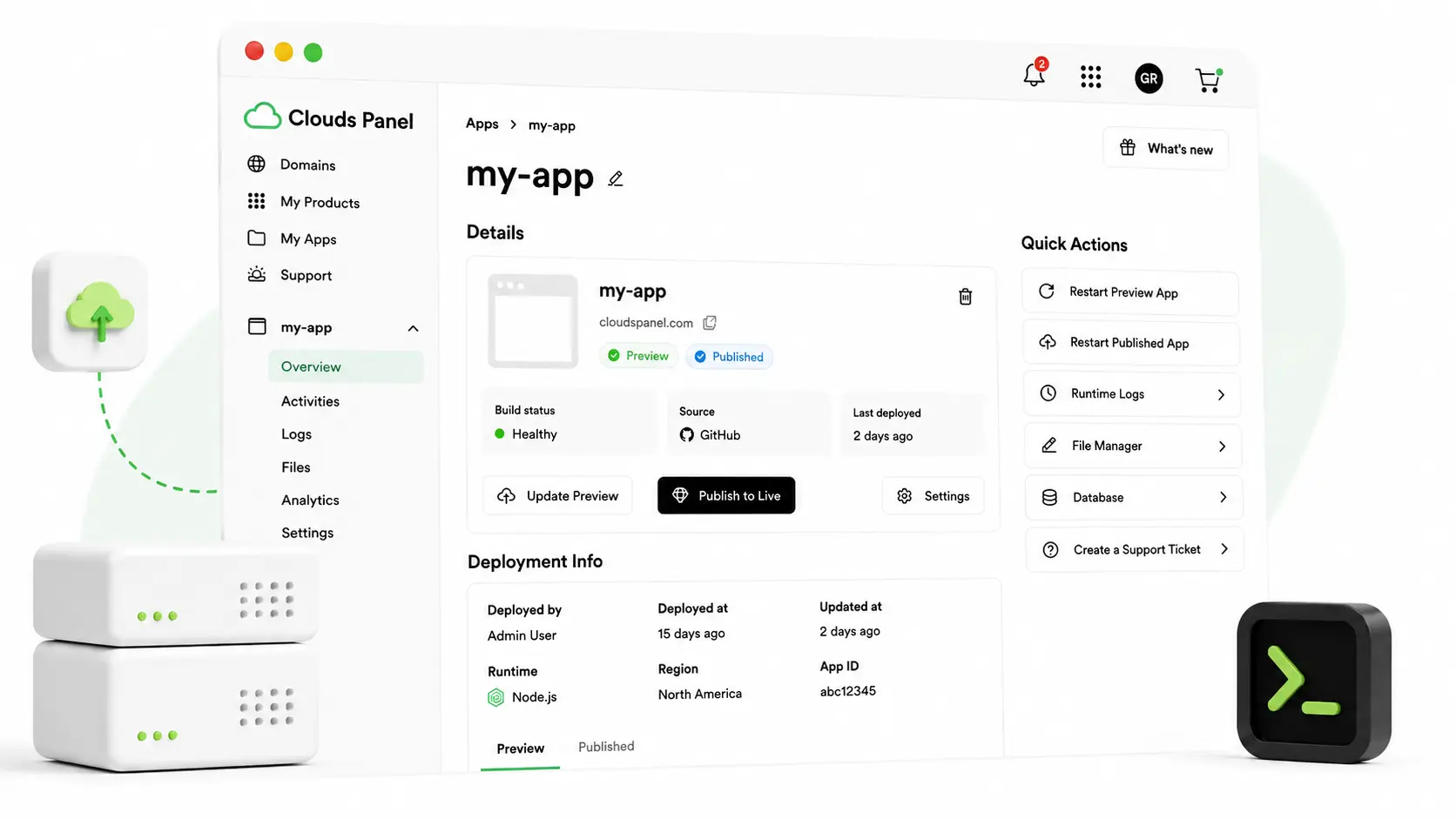Open Files in the sidebar
The image size is (1456, 819).
[x=295, y=467]
